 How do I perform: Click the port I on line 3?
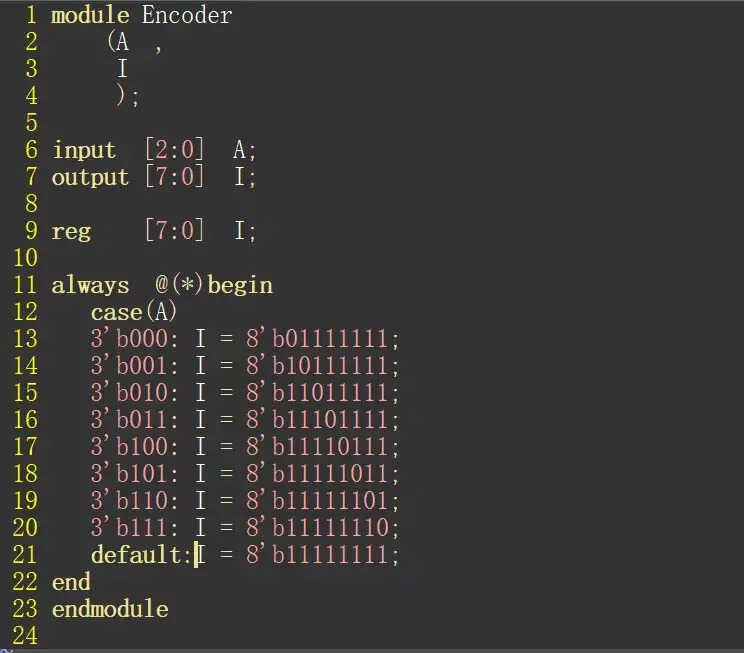point(122,69)
